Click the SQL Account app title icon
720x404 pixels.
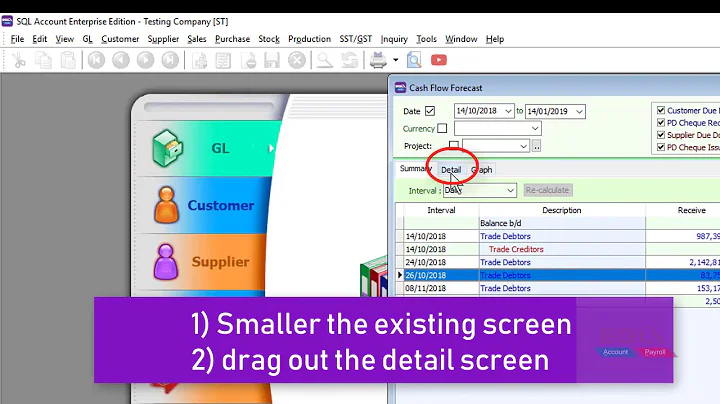(x=7, y=21)
